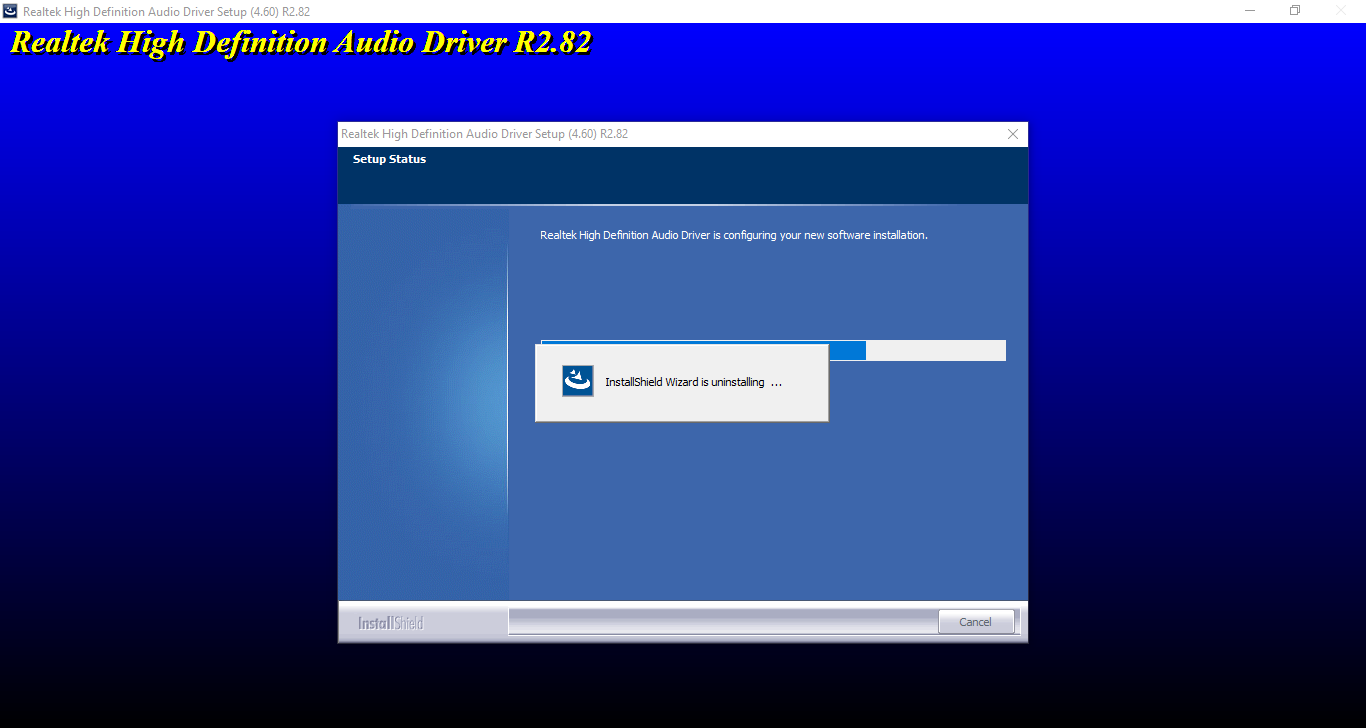1366x728 pixels.
Task: Click the "Setup Status" heading
Action: click(x=389, y=159)
